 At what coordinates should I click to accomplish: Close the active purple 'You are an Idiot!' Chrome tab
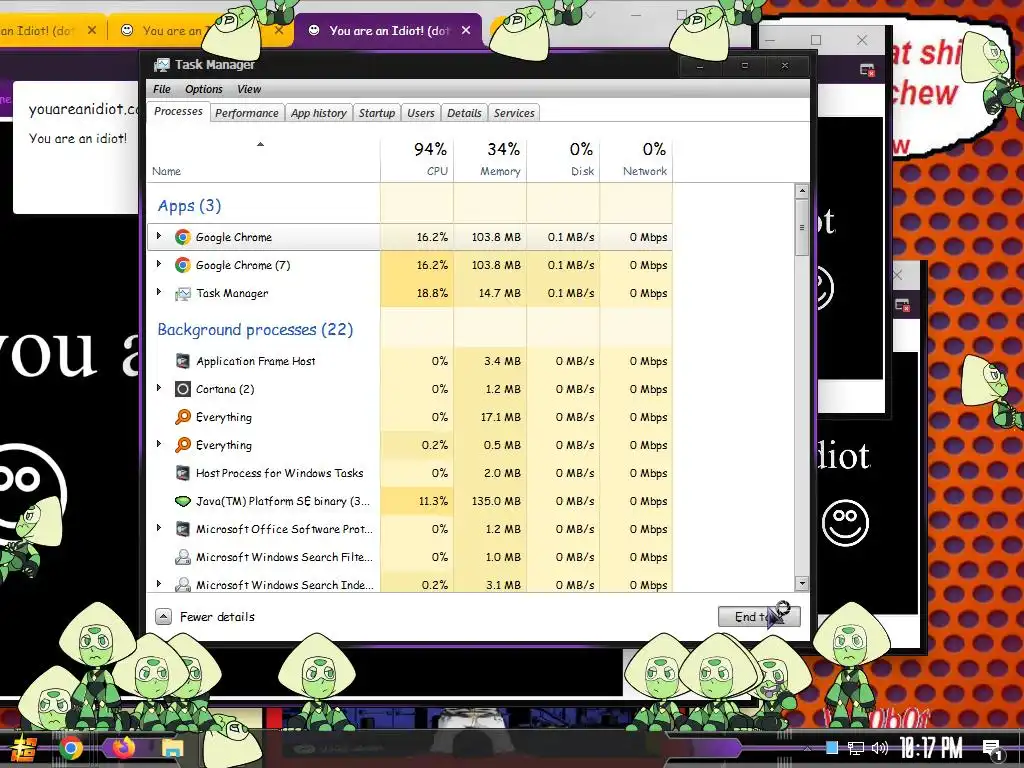click(466, 30)
